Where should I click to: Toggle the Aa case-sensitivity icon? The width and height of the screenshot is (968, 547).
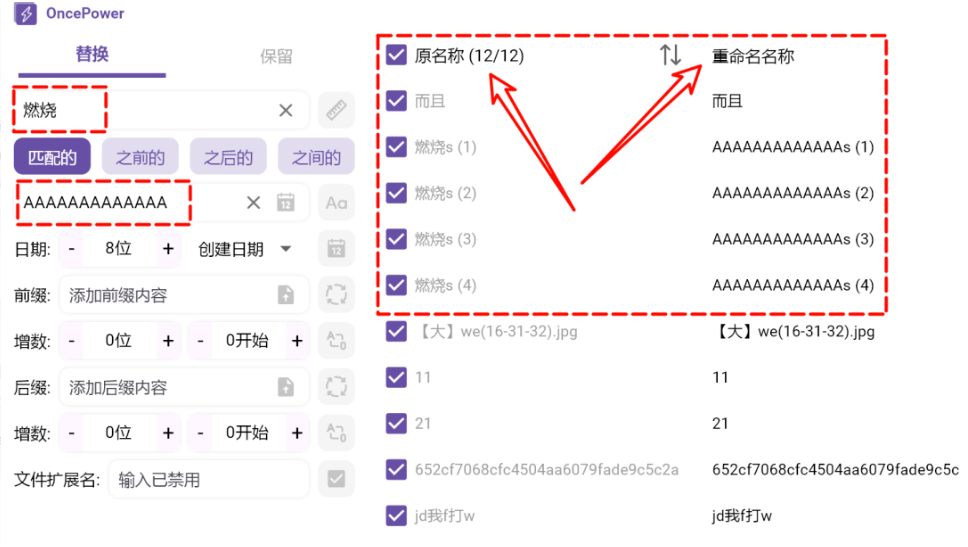coord(336,203)
